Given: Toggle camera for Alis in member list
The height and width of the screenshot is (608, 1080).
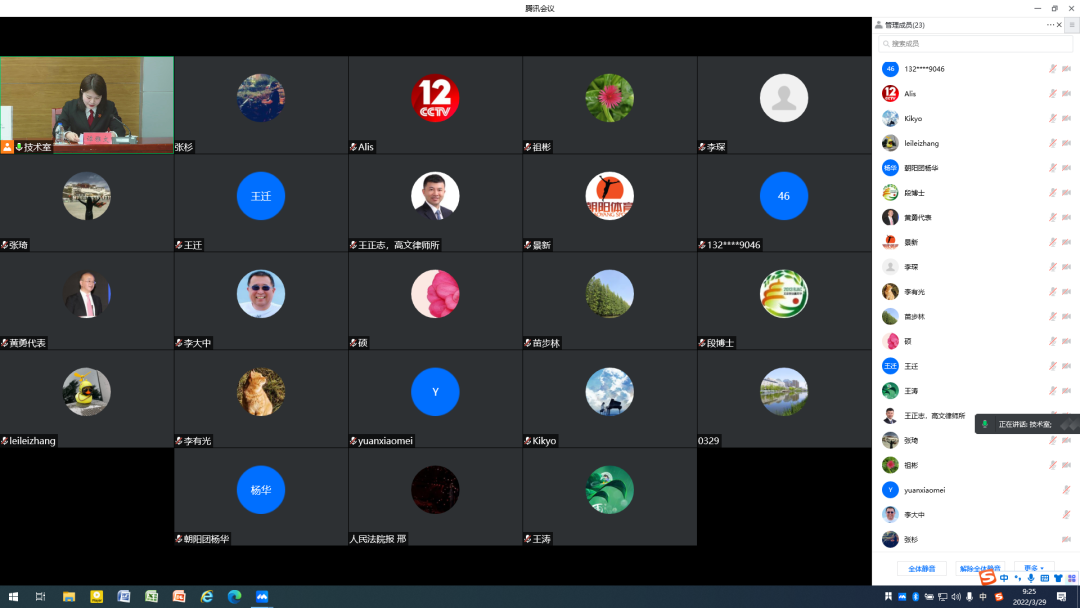Looking at the screenshot, I should point(1066,94).
